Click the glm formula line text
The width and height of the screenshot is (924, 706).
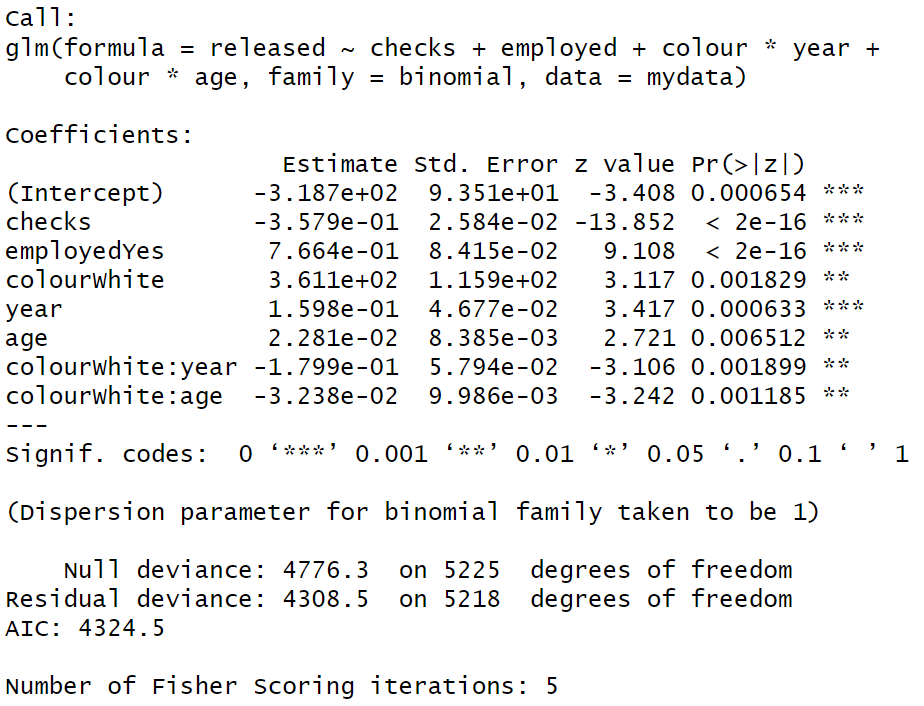tap(443, 48)
